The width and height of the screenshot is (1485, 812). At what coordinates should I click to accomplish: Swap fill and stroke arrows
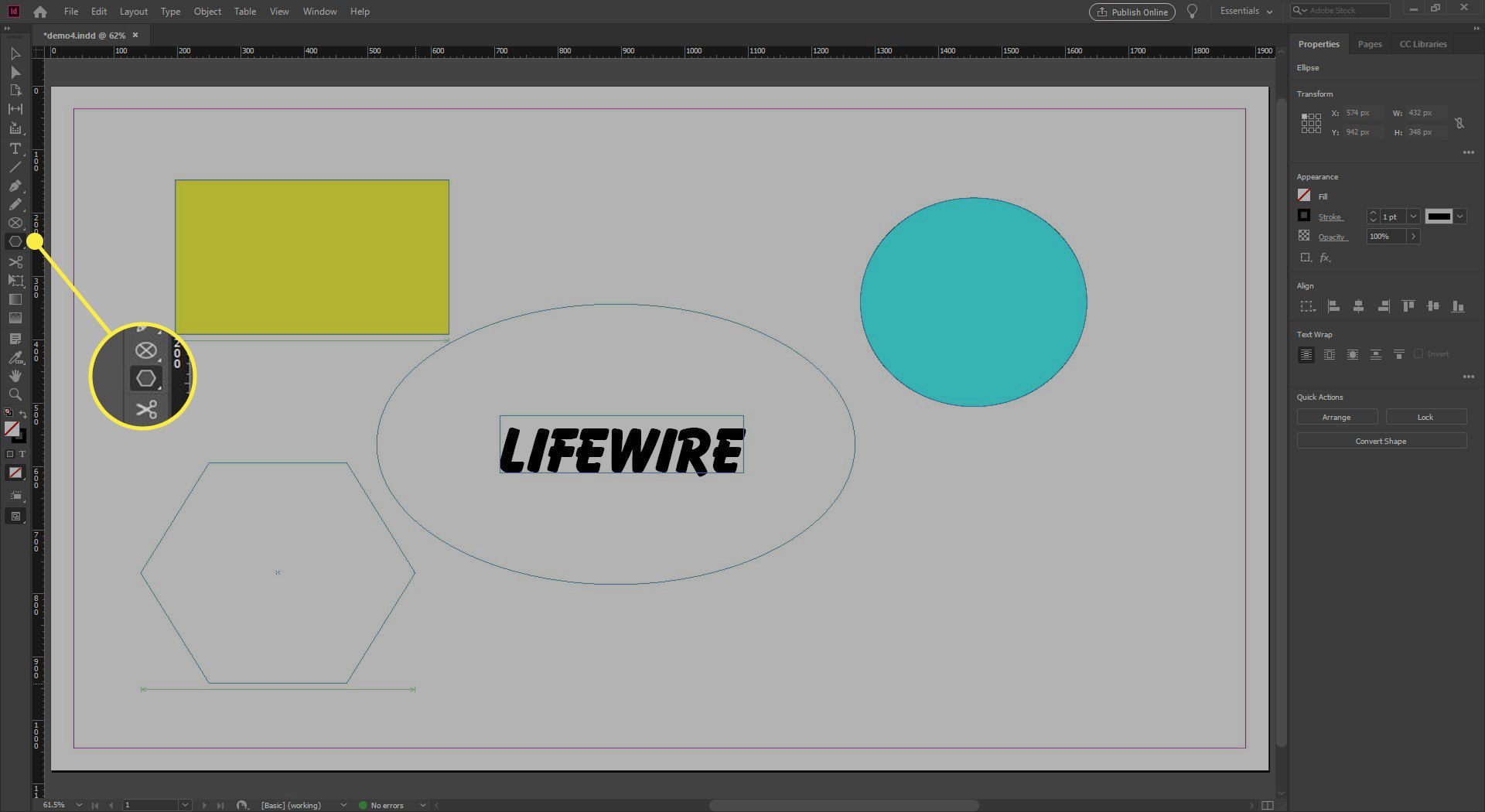point(23,414)
